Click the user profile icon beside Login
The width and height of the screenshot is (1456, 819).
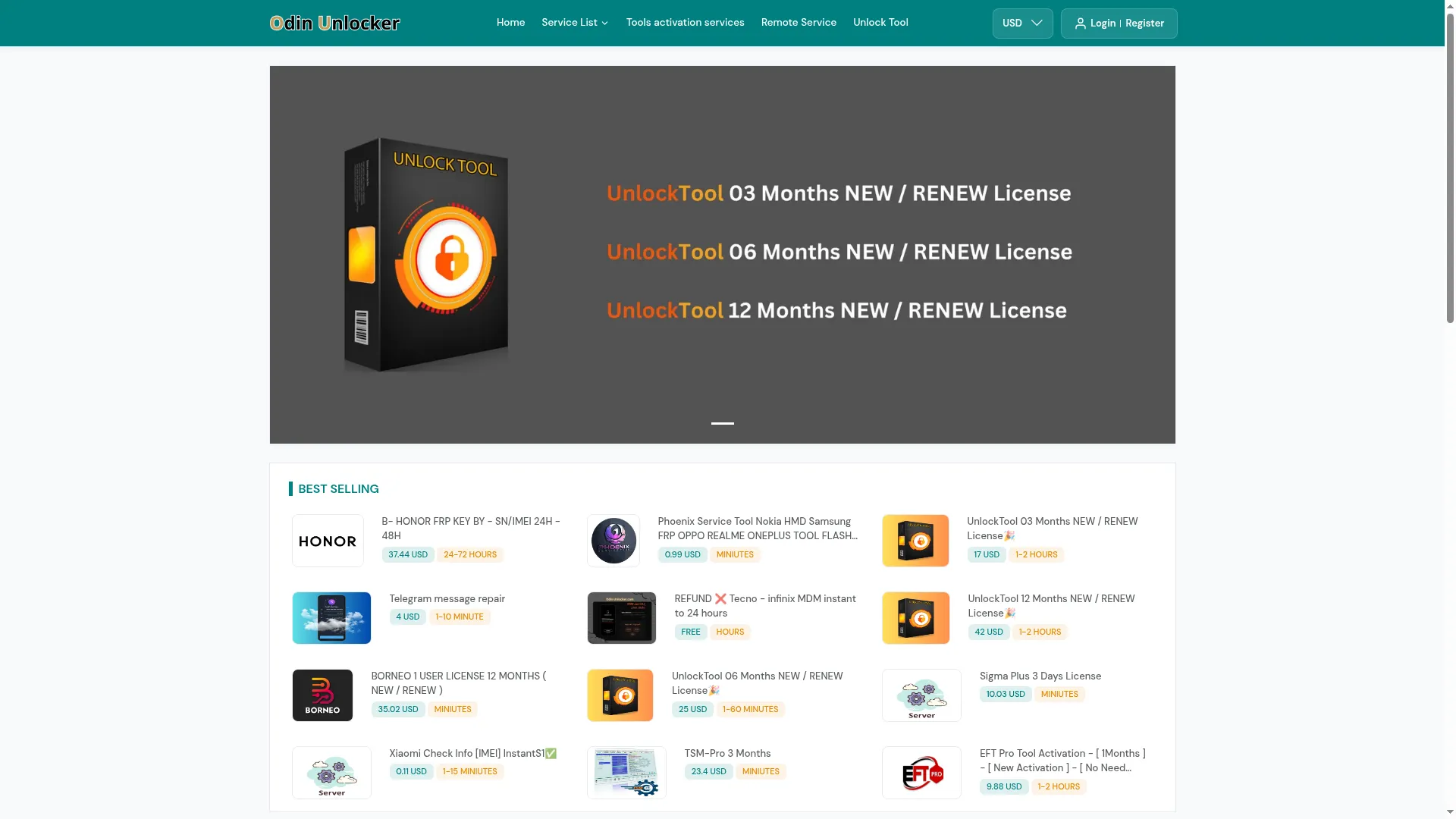click(x=1080, y=24)
